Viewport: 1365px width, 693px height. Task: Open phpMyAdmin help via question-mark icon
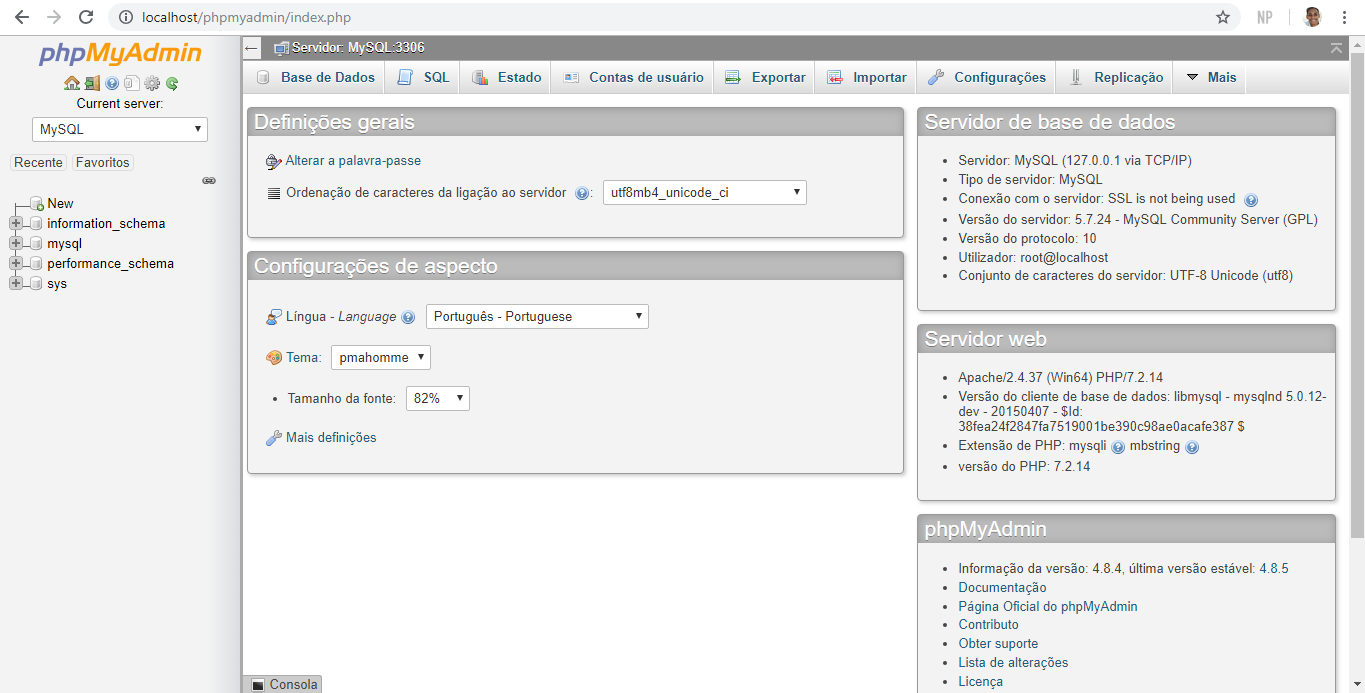point(111,83)
